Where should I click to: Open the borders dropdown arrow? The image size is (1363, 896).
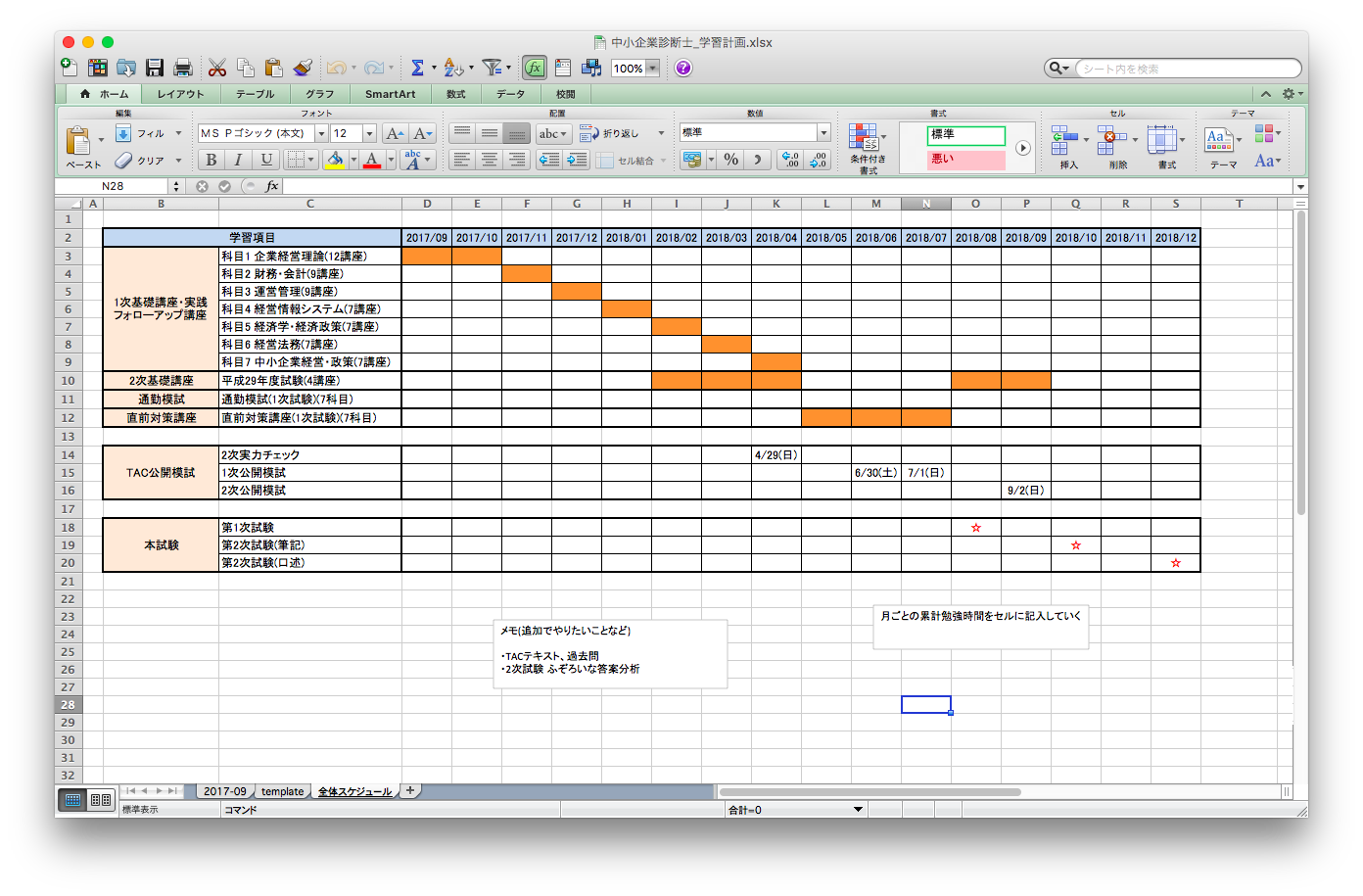tap(311, 160)
